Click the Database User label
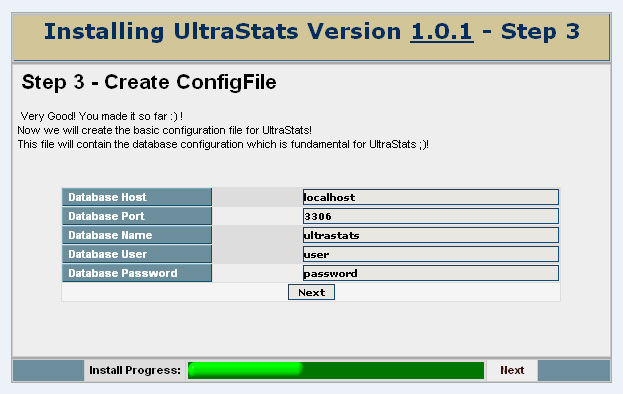The image size is (623, 394). tap(137, 254)
